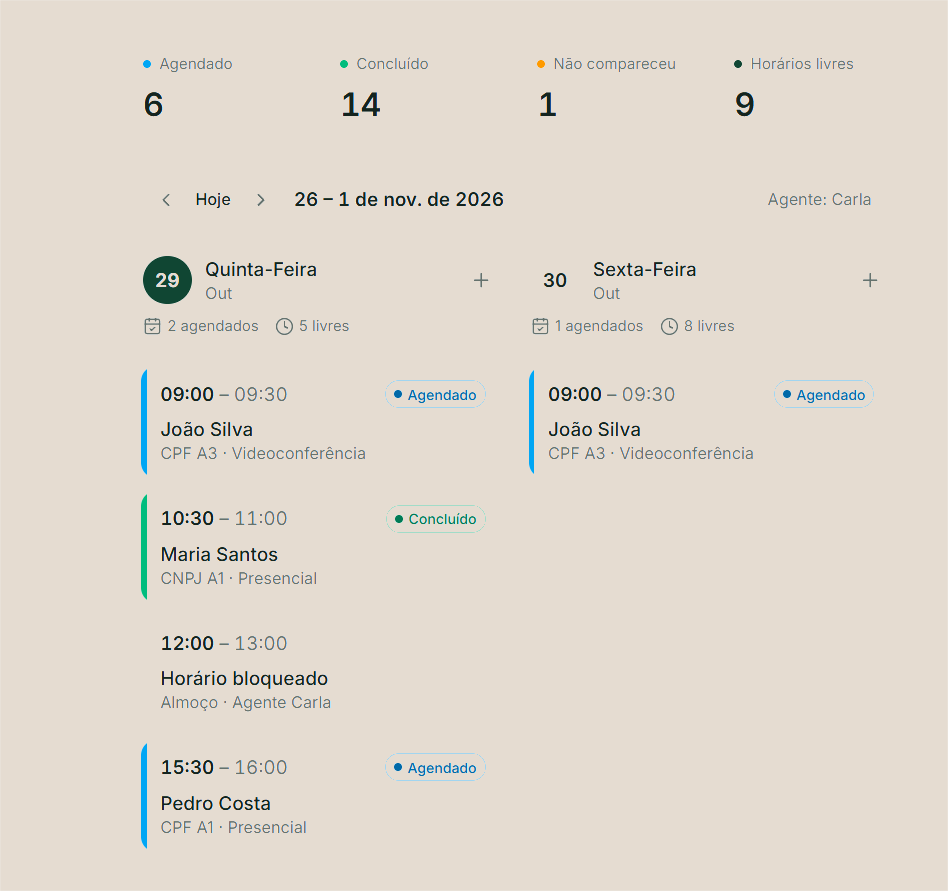Click the 1 agendados text
Viewport: 948px width, 891px height.
pyautogui.click(x=599, y=326)
